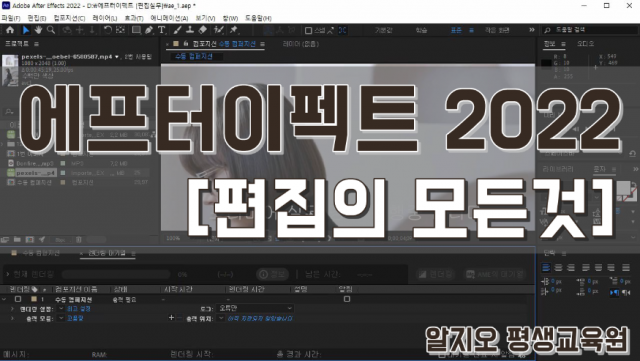Click the new composition icon in Project panel
The width and height of the screenshot is (640, 361).
(x=30, y=239)
